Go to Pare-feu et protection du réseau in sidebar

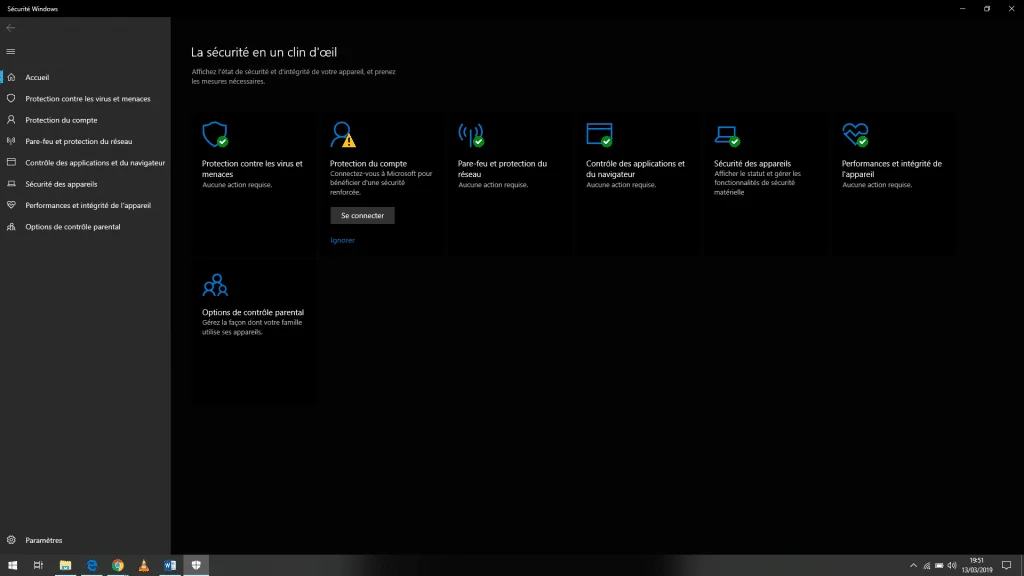tap(78, 141)
